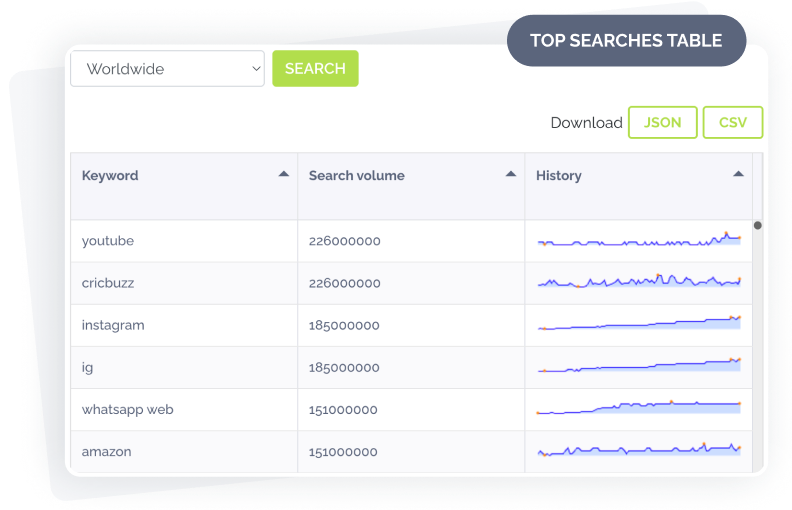
Task: Select the cricbuzz keyword cell
Action: [184, 283]
